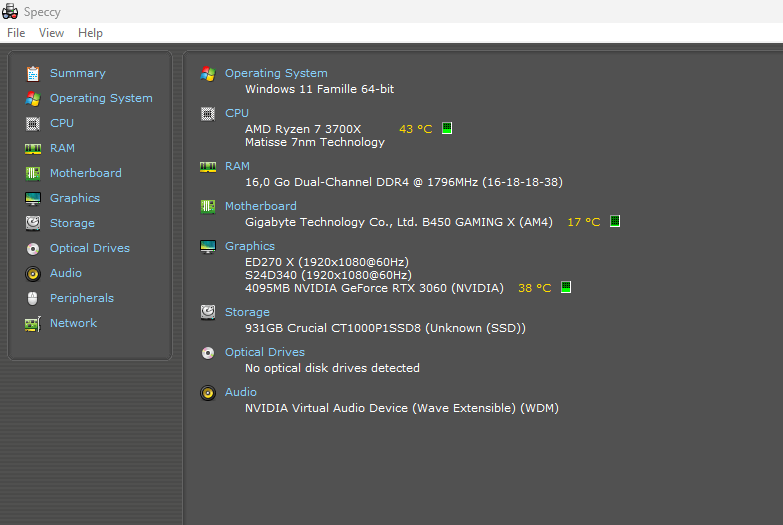Click the Motherboard icon in sidebar
783x525 pixels.
(x=33, y=173)
